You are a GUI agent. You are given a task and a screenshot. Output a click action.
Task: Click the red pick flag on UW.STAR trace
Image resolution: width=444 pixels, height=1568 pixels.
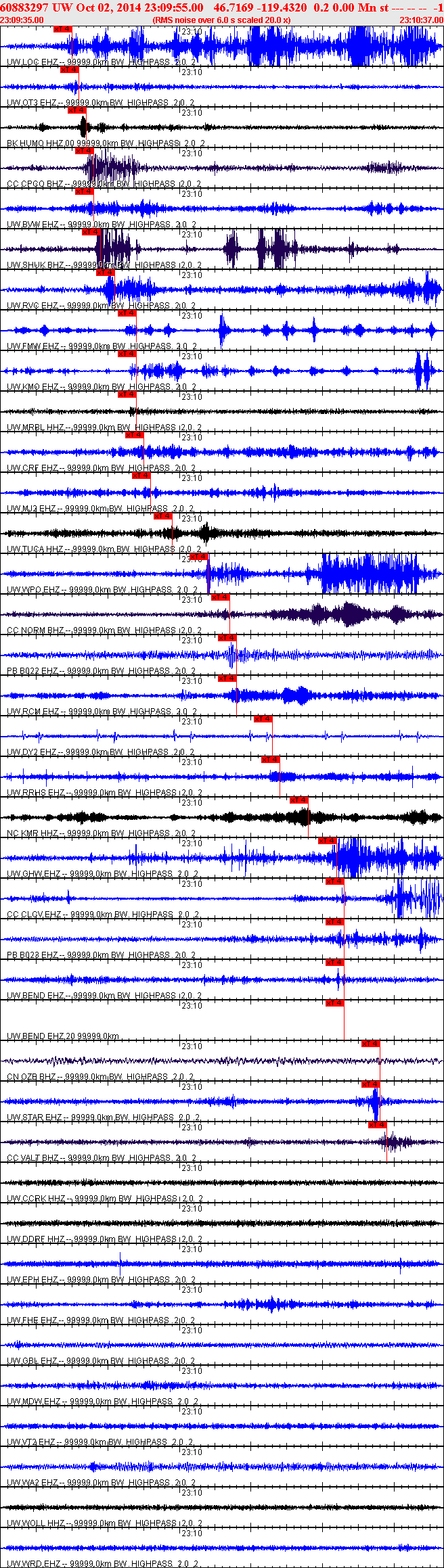(x=370, y=1084)
